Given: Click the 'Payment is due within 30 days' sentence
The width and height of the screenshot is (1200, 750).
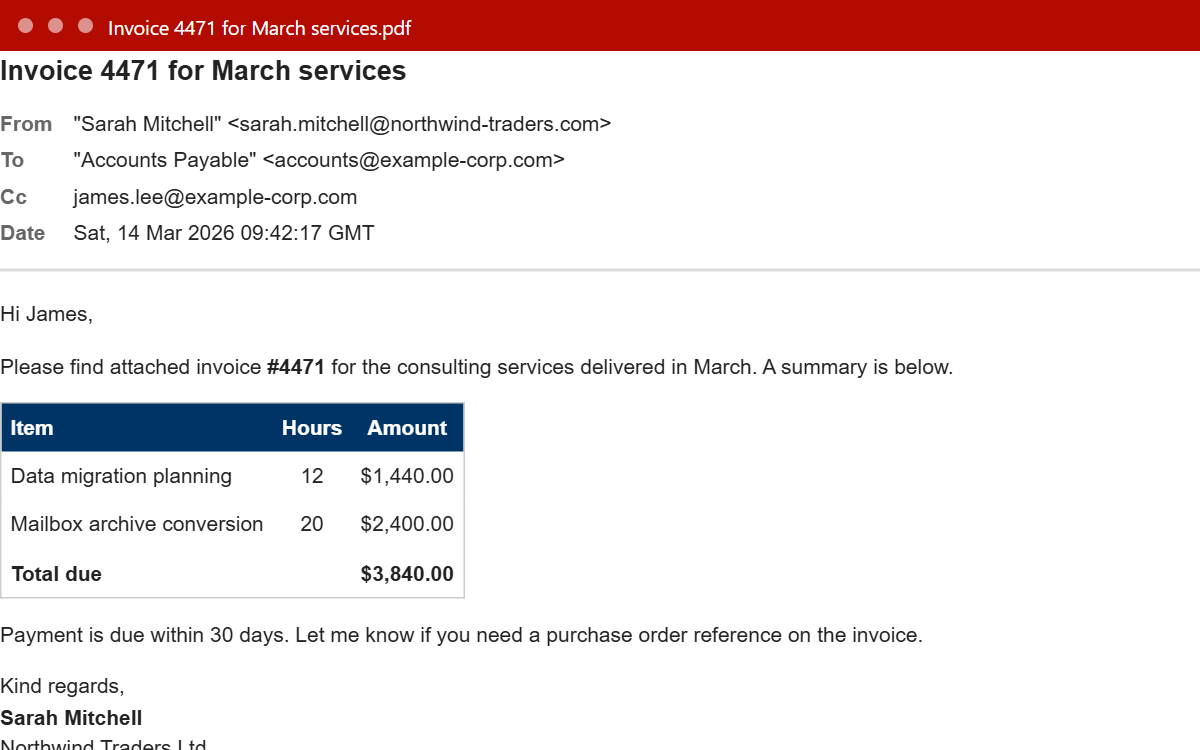Looking at the screenshot, I should click(x=146, y=635).
